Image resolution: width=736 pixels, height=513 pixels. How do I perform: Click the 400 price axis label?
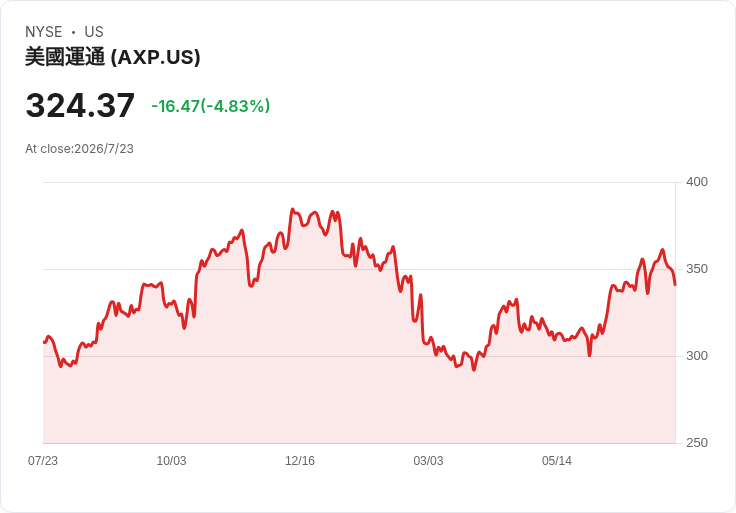697,182
